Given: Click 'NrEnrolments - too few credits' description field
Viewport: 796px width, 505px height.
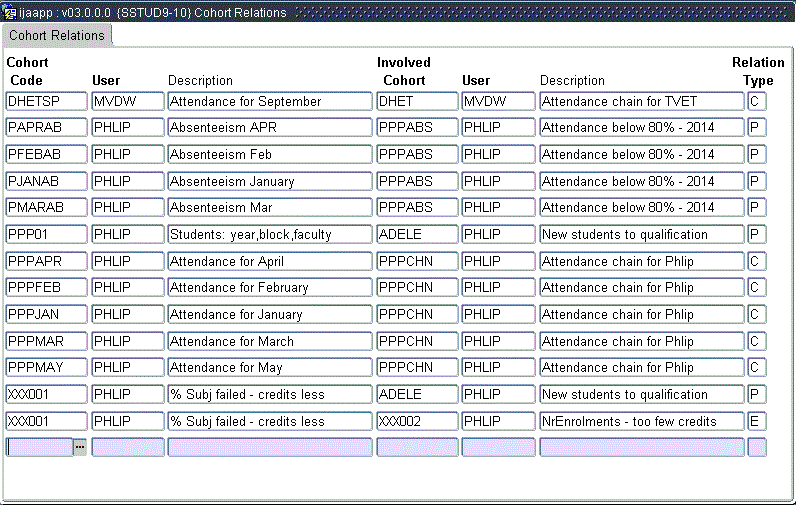Looking at the screenshot, I should [x=642, y=421].
